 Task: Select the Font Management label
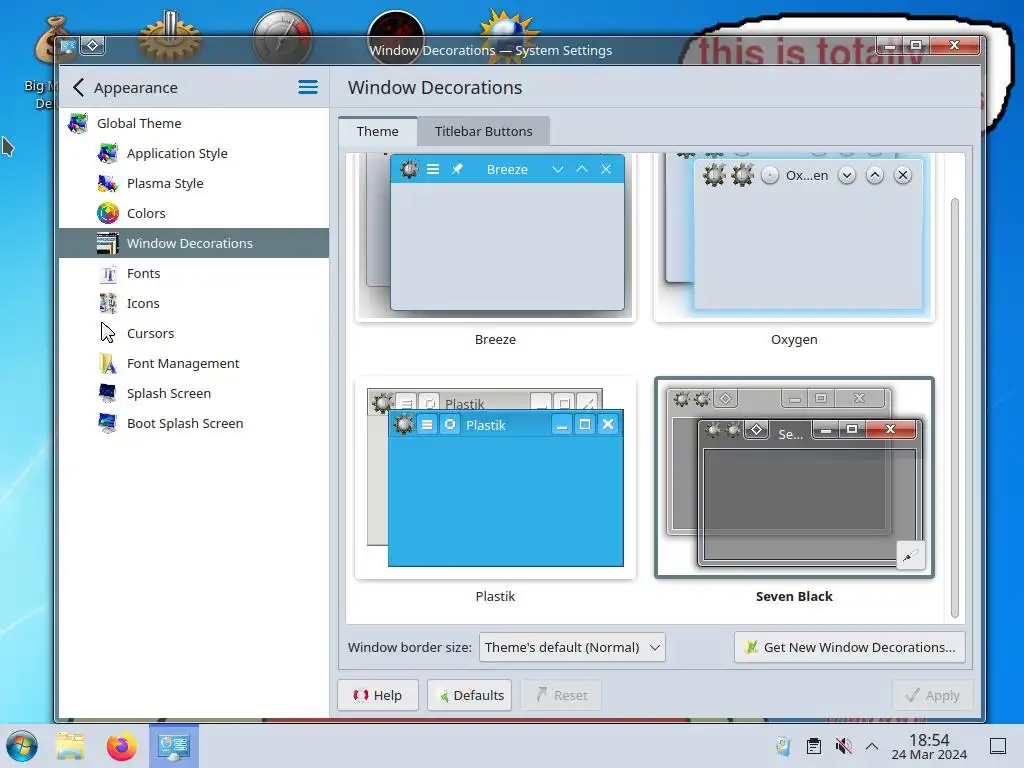[x=183, y=364]
